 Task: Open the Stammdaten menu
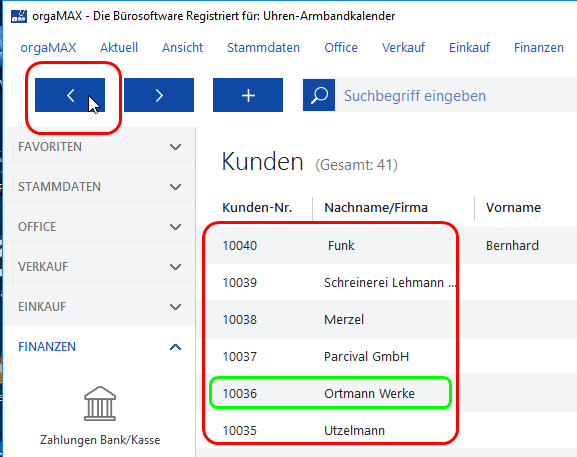pos(263,47)
